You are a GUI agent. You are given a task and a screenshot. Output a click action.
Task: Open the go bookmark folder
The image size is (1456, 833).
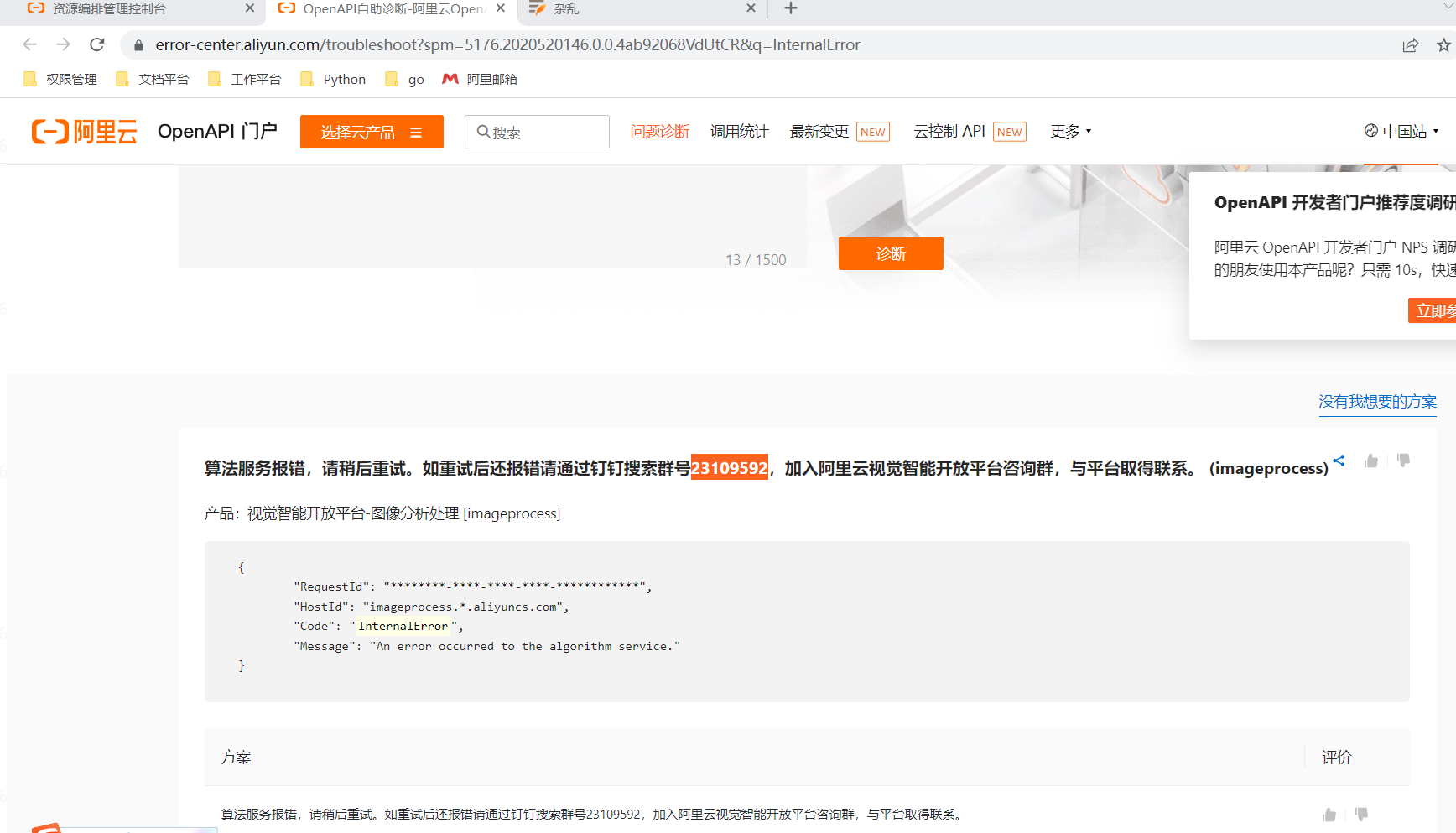click(x=404, y=79)
